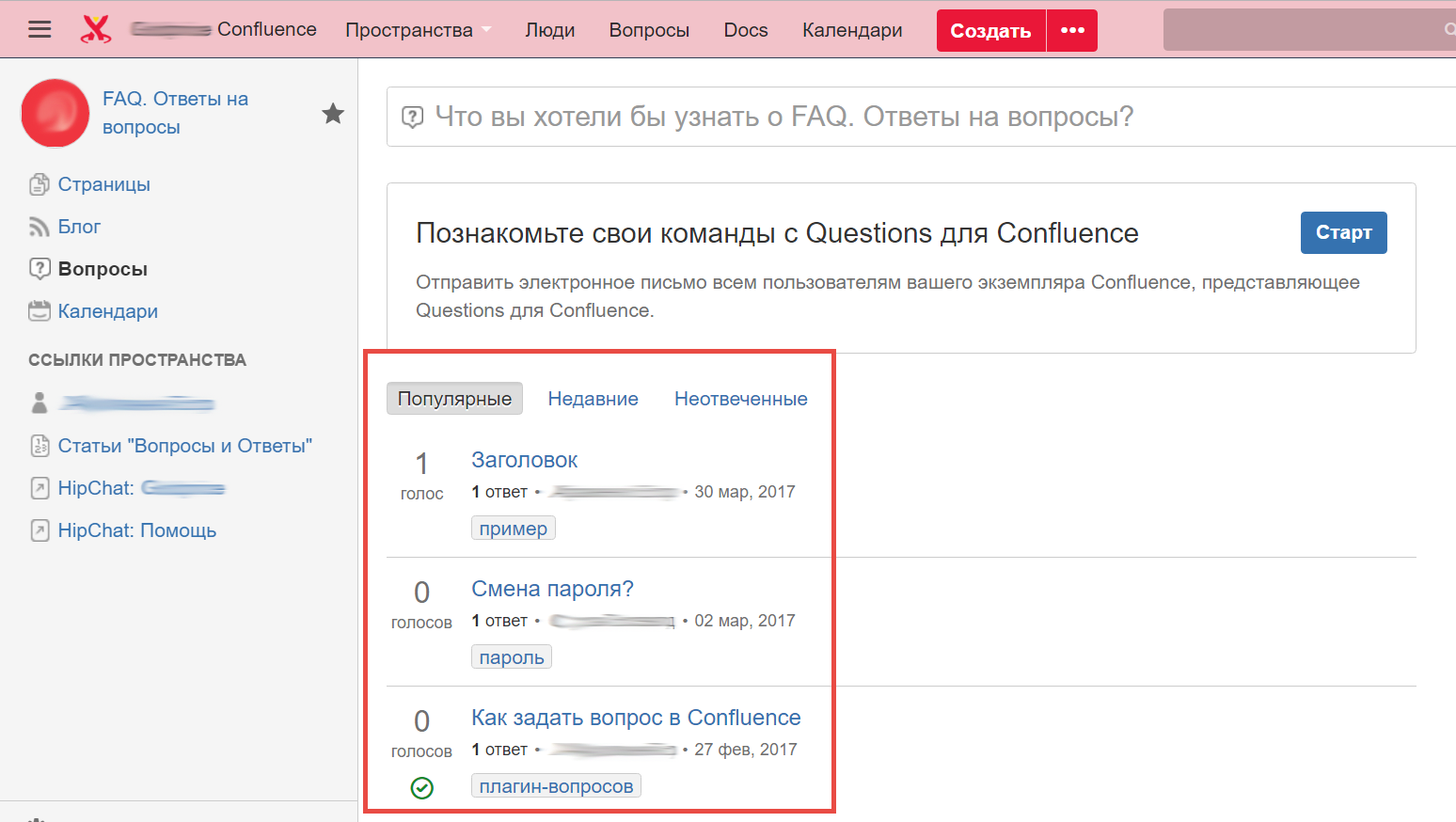
Task: Go to Календари in sidebar
Action: pyautogui.click(x=107, y=311)
